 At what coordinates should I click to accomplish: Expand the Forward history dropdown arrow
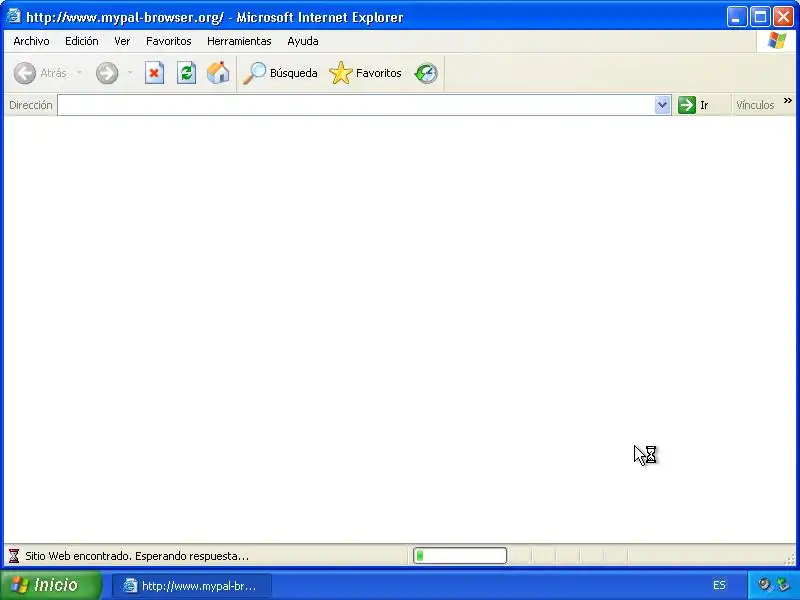pos(130,73)
